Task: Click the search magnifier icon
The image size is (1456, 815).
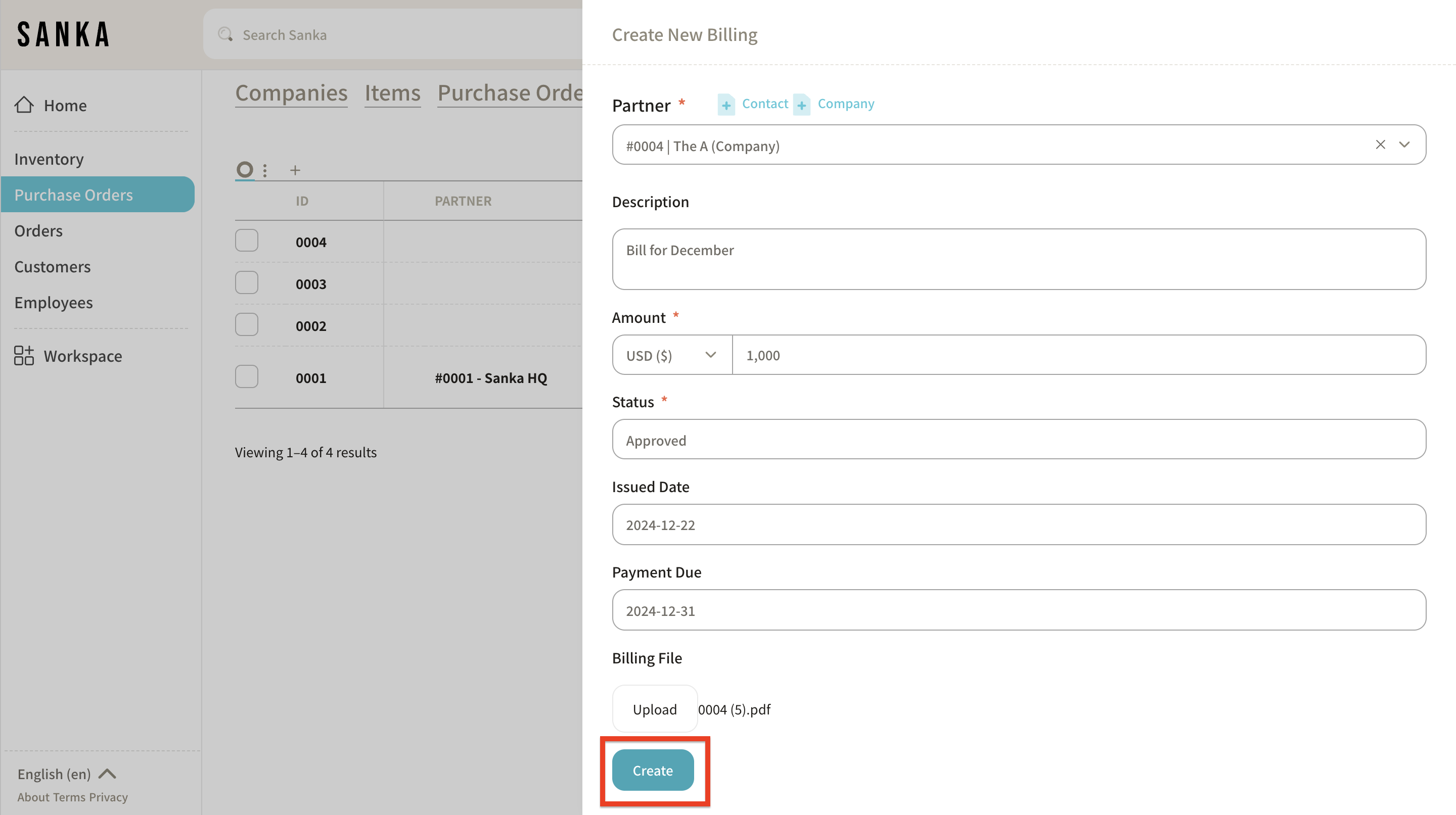Action: point(225,34)
